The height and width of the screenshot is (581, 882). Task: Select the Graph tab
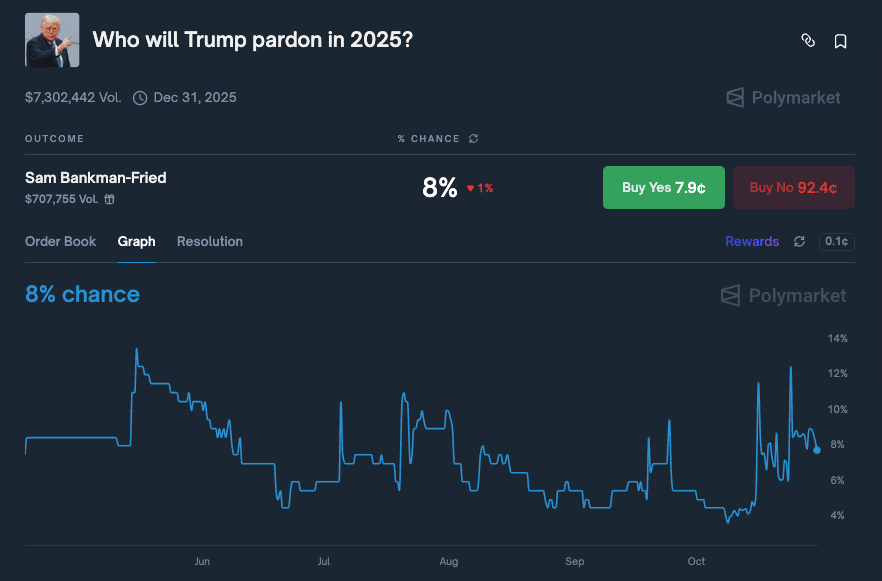(x=136, y=241)
